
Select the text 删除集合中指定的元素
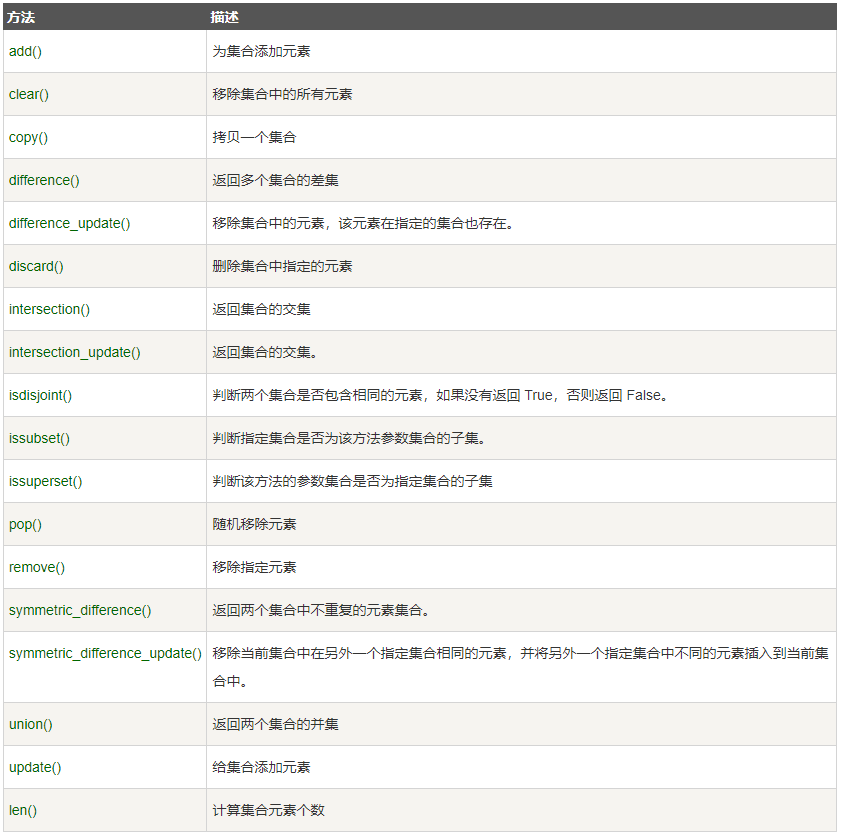click(282, 266)
